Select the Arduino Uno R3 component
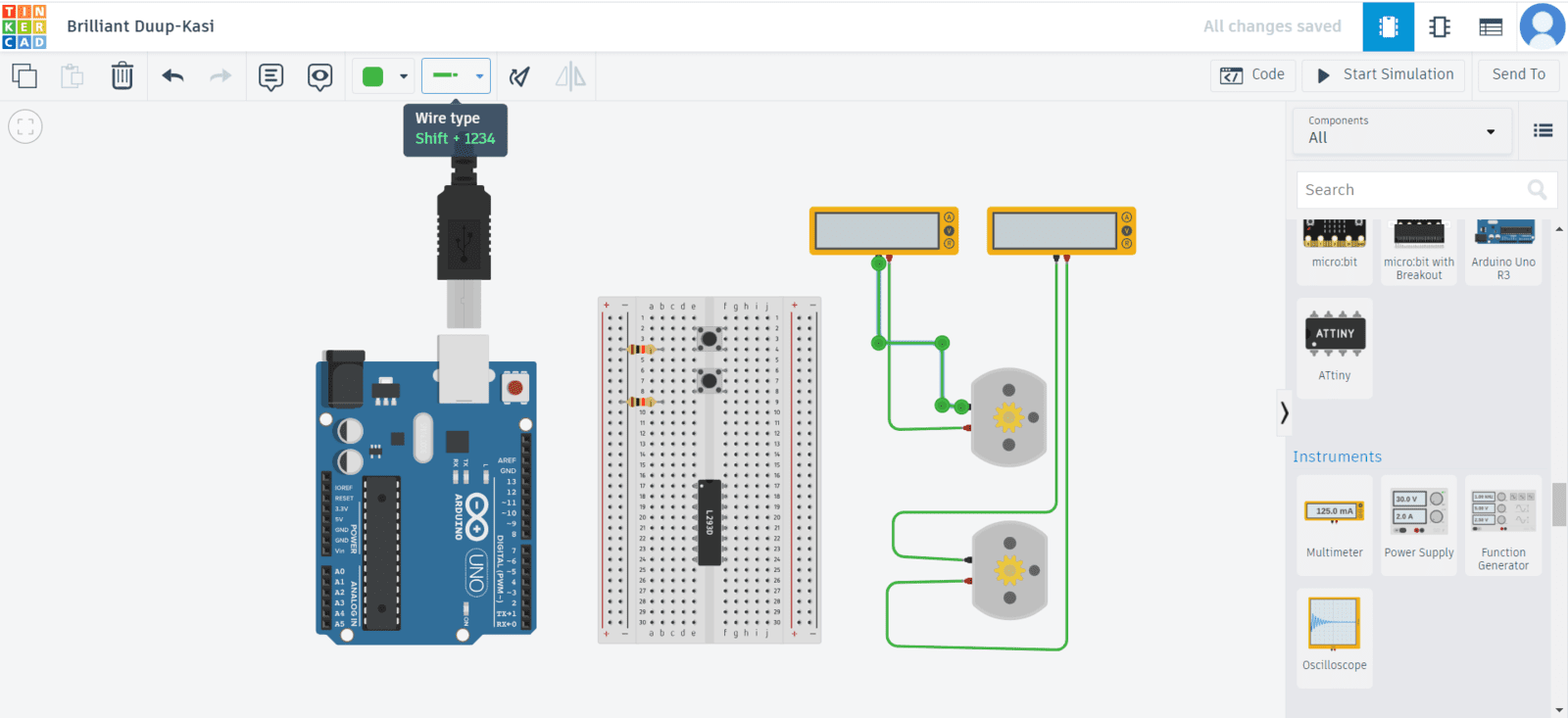The height and width of the screenshot is (718, 1568). (x=1503, y=251)
